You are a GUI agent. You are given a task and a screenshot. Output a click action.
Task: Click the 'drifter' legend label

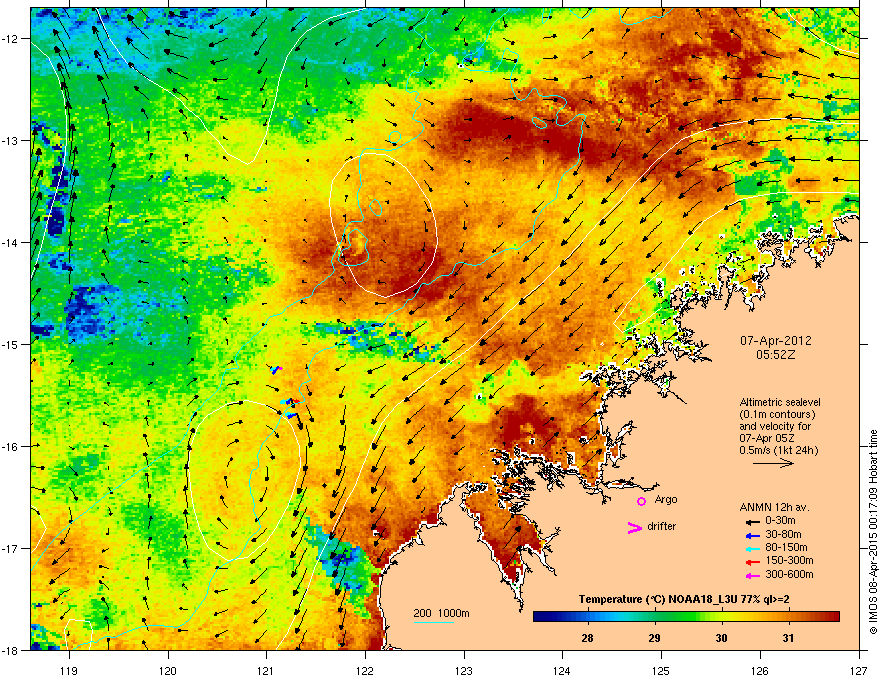click(662, 526)
